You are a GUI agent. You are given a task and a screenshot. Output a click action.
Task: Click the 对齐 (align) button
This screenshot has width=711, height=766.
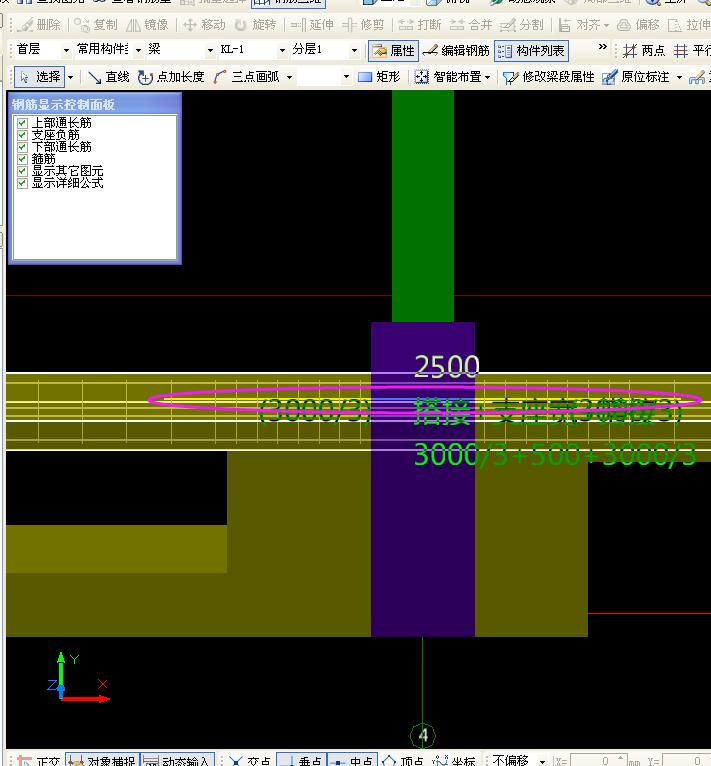point(580,24)
